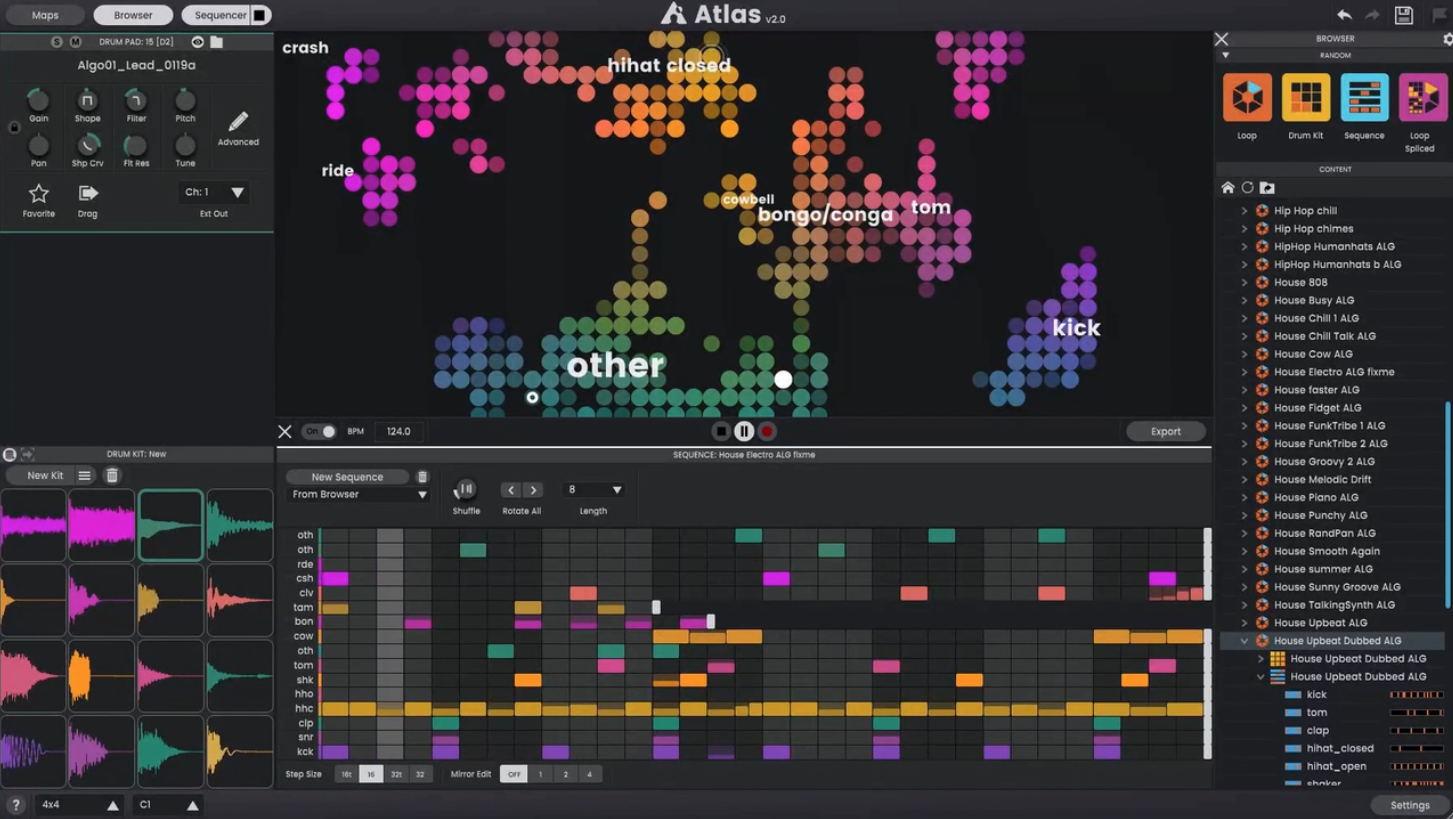Image resolution: width=1453 pixels, height=819 pixels.
Task: Increase the 4x4 grid size arrow
Action: pos(113,805)
